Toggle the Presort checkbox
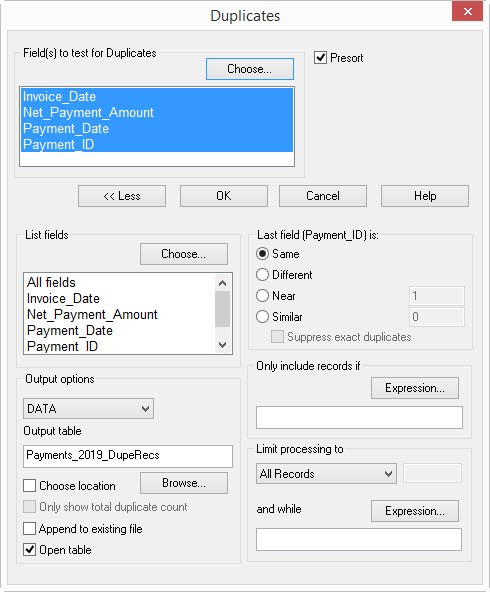Screen dimensions: 490x592 [320, 58]
